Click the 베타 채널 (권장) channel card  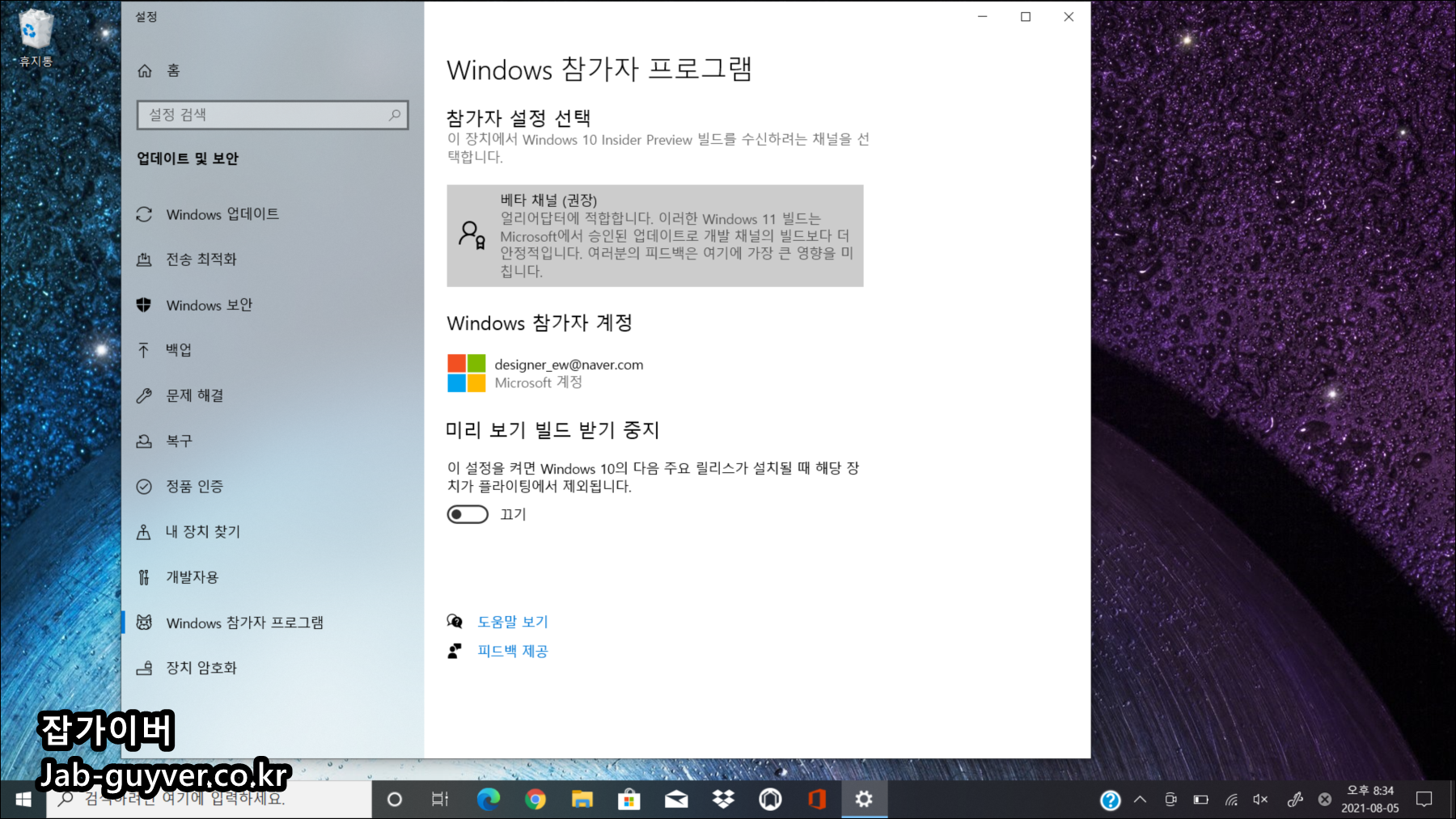click(x=655, y=236)
